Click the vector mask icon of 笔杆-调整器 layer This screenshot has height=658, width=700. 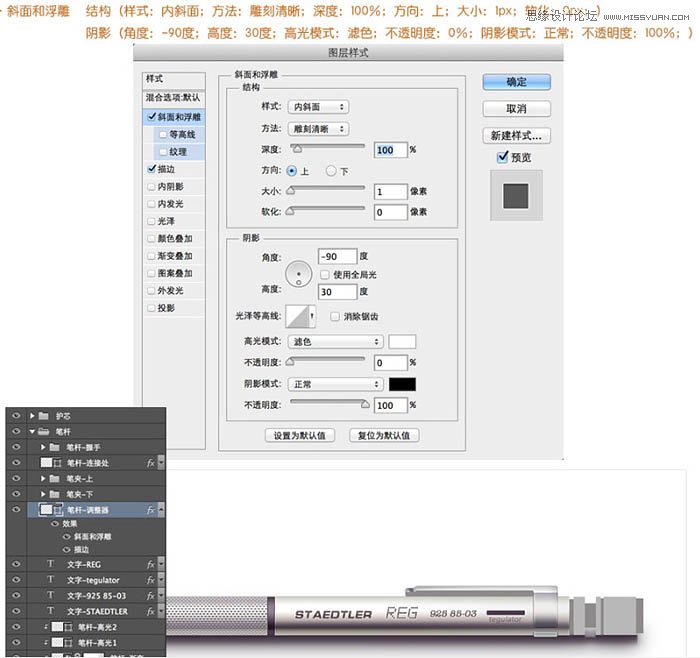tap(58, 510)
